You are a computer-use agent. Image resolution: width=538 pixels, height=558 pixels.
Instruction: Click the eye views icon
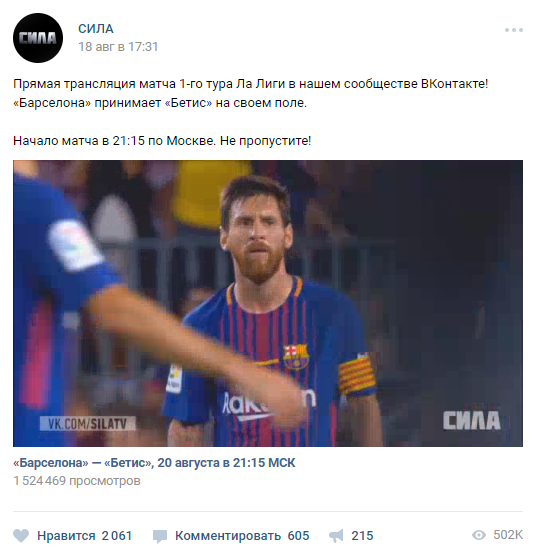pos(479,535)
